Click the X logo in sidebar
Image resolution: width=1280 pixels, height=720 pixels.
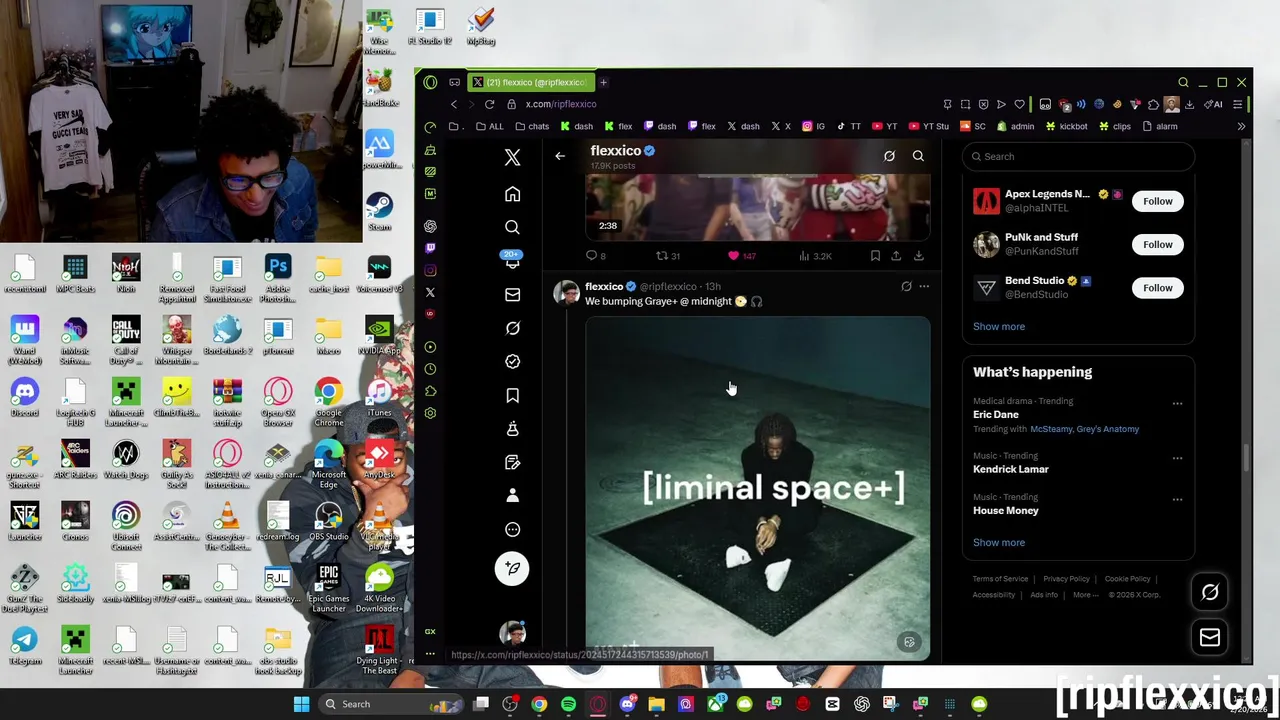click(x=512, y=157)
